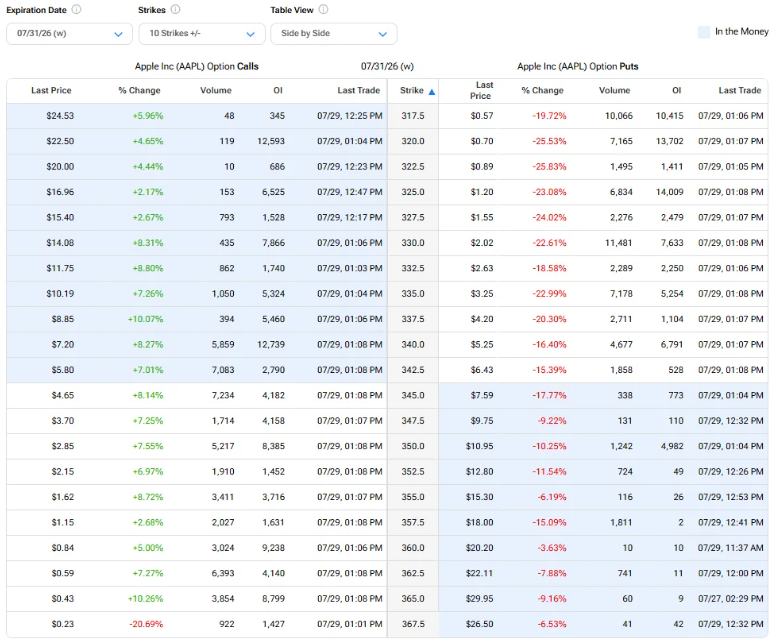This screenshot has width=777, height=642.
Task: Click call last price $22.50
Action: [x=60, y=141]
